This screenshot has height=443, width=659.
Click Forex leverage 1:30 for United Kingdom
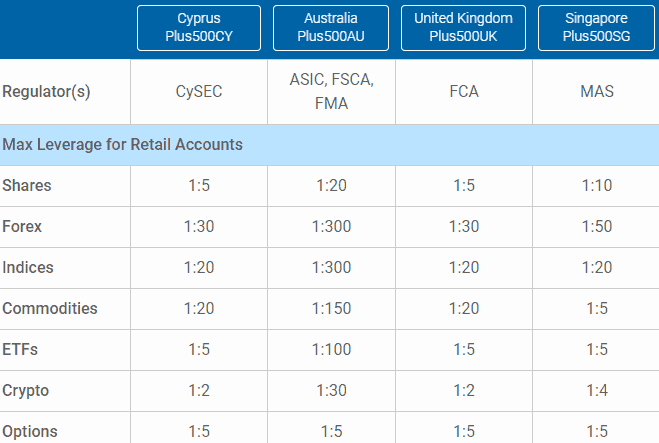point(464,227)
